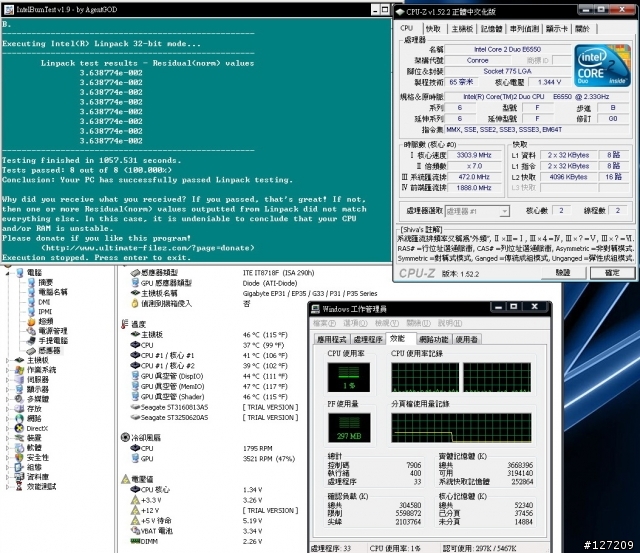Open the 網路功能 tab in Task Manager
Screen dimensions: 640x553
[x=433, y=339]
